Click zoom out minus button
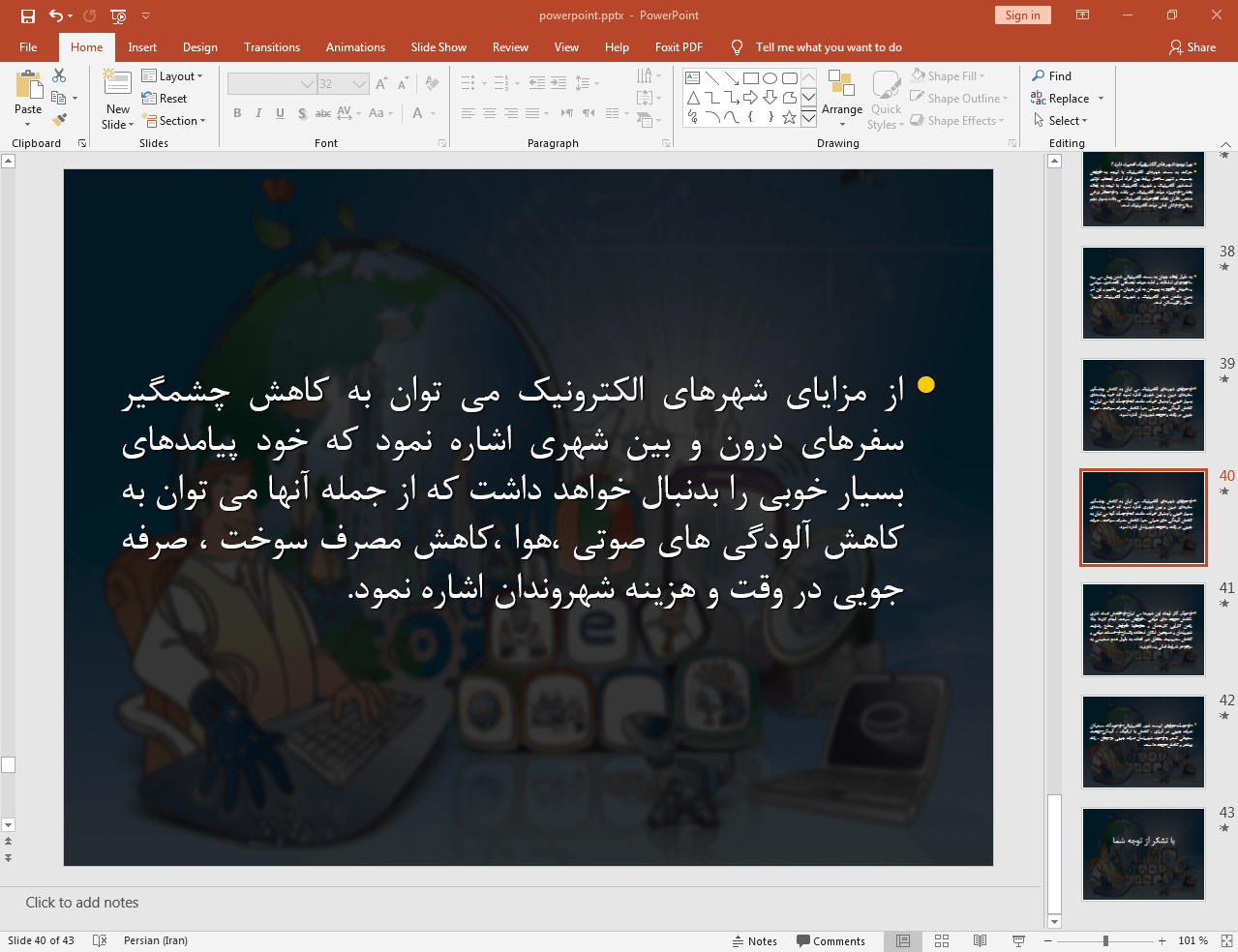The image size is (1238, 952). click(1047, 940)
